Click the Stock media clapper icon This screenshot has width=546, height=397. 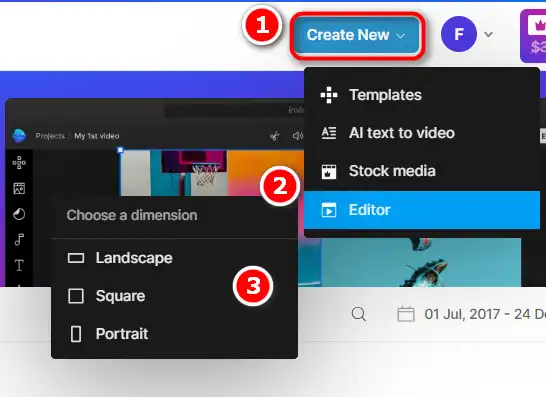(x=329, y=171)
